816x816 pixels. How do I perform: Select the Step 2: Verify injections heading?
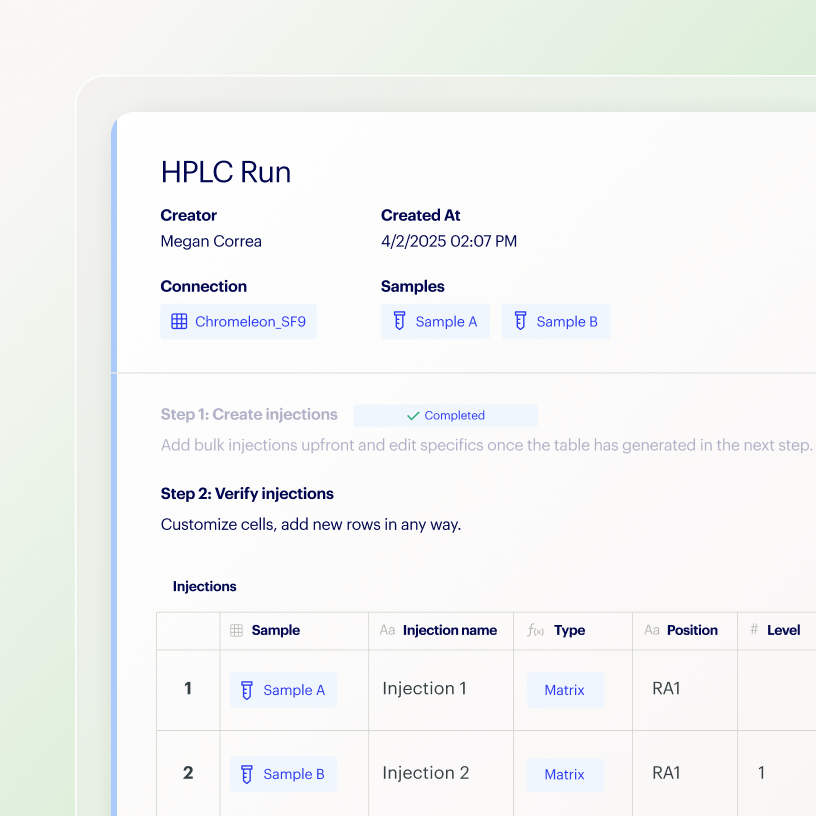pos(247,493)
